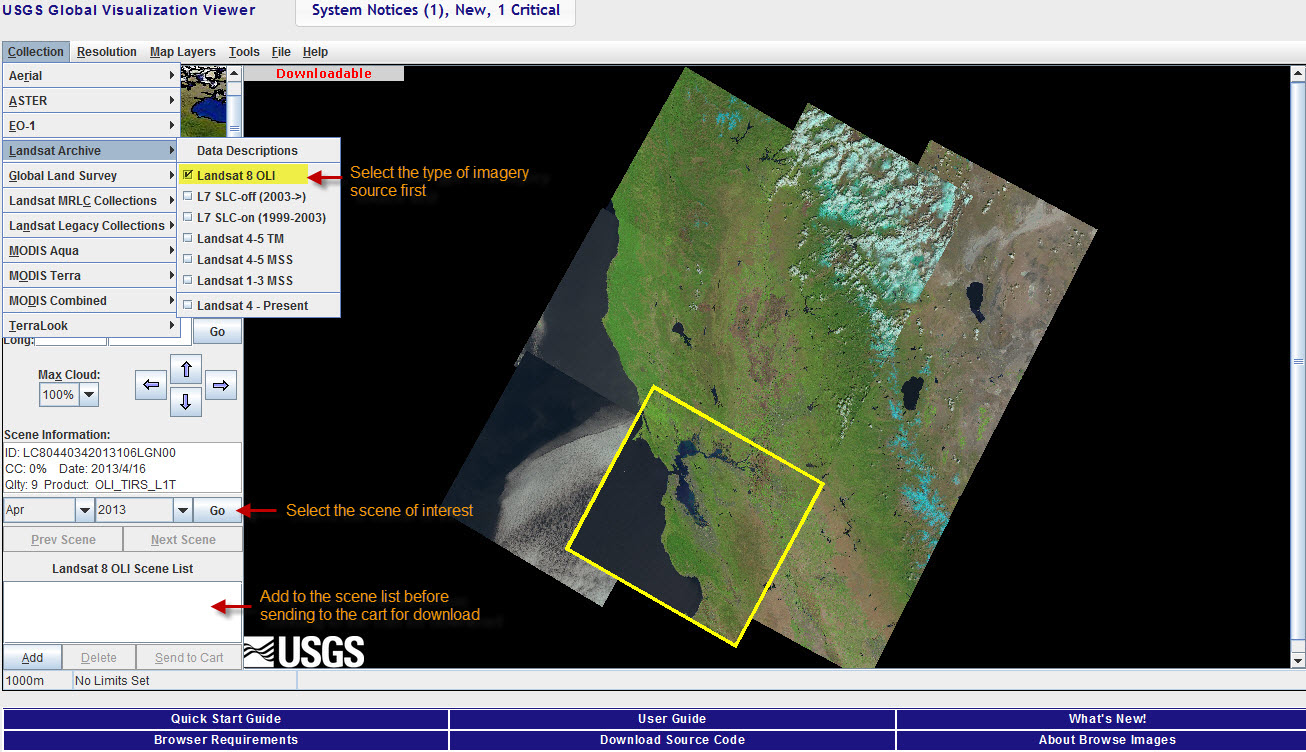Expand the MODIS Terra submenu
The height and width of the screenshot is (752, 1306).
[91, 275]
